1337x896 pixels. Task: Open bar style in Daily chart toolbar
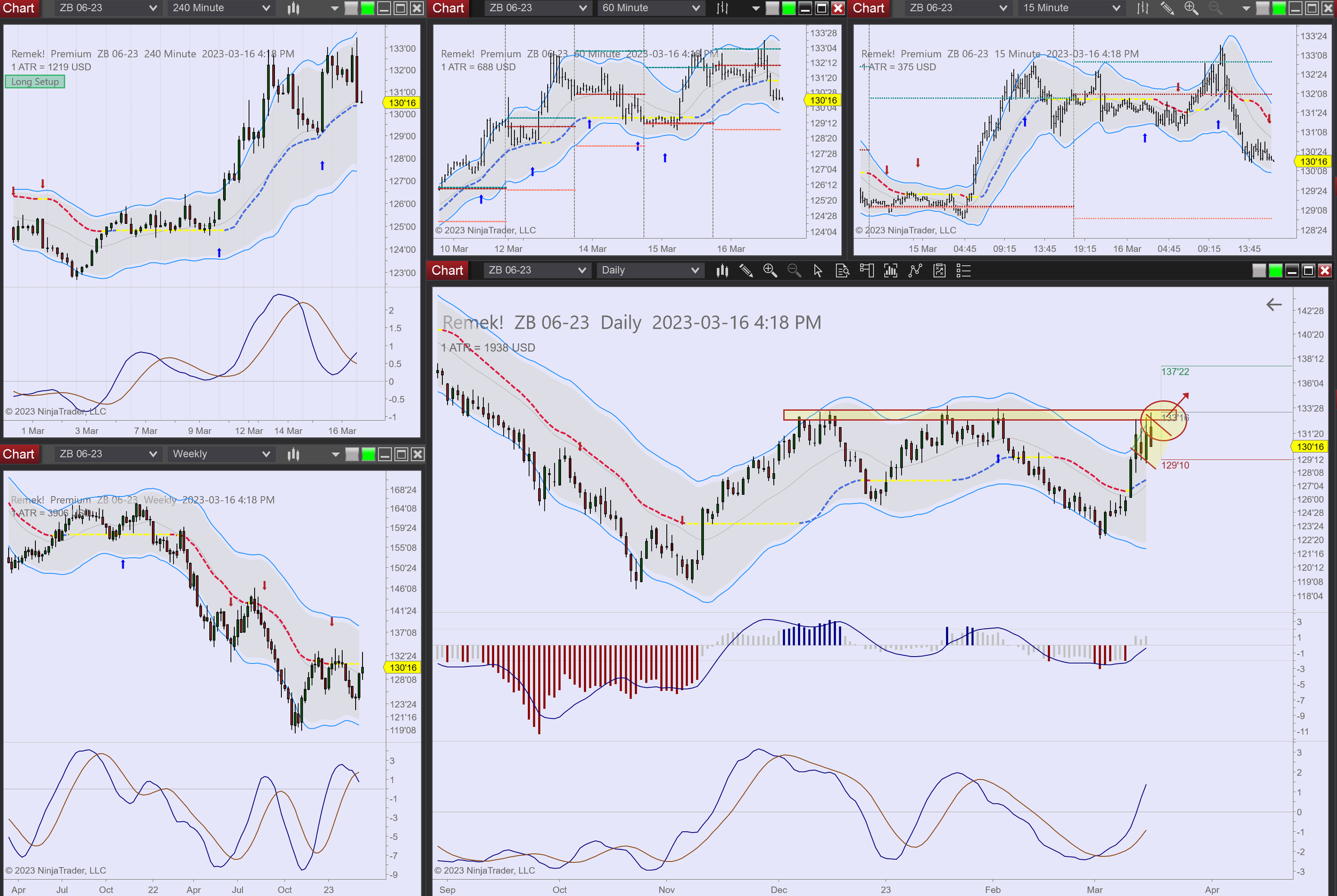(x=722, y=271)
